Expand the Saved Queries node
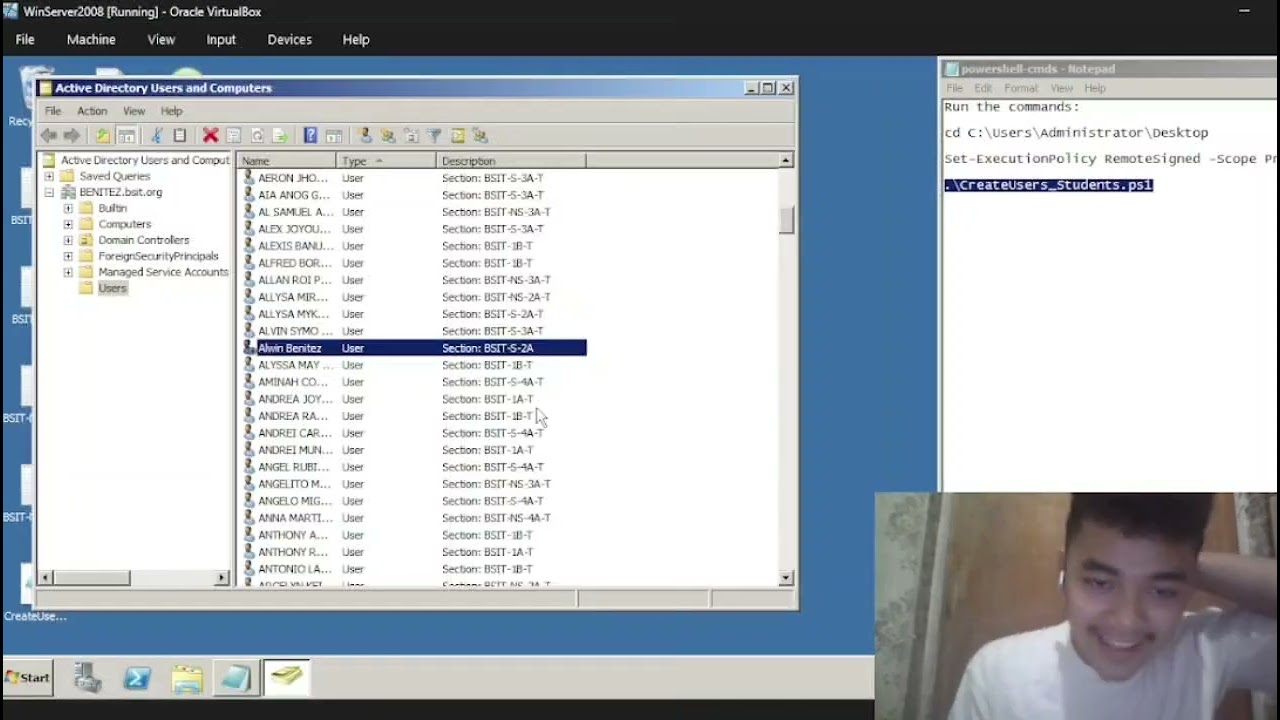This screenshot has height=720, width=1280. tap(49, 176)
